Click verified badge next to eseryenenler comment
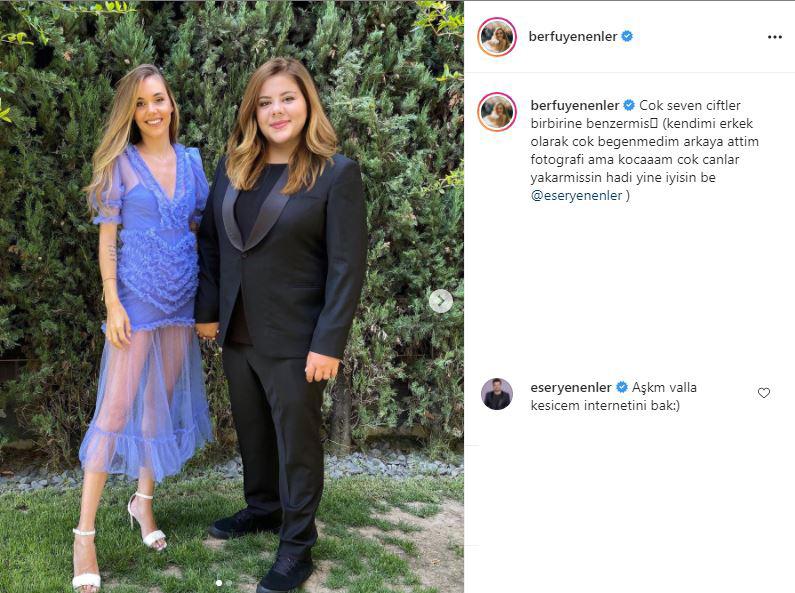 pos(622,387)
